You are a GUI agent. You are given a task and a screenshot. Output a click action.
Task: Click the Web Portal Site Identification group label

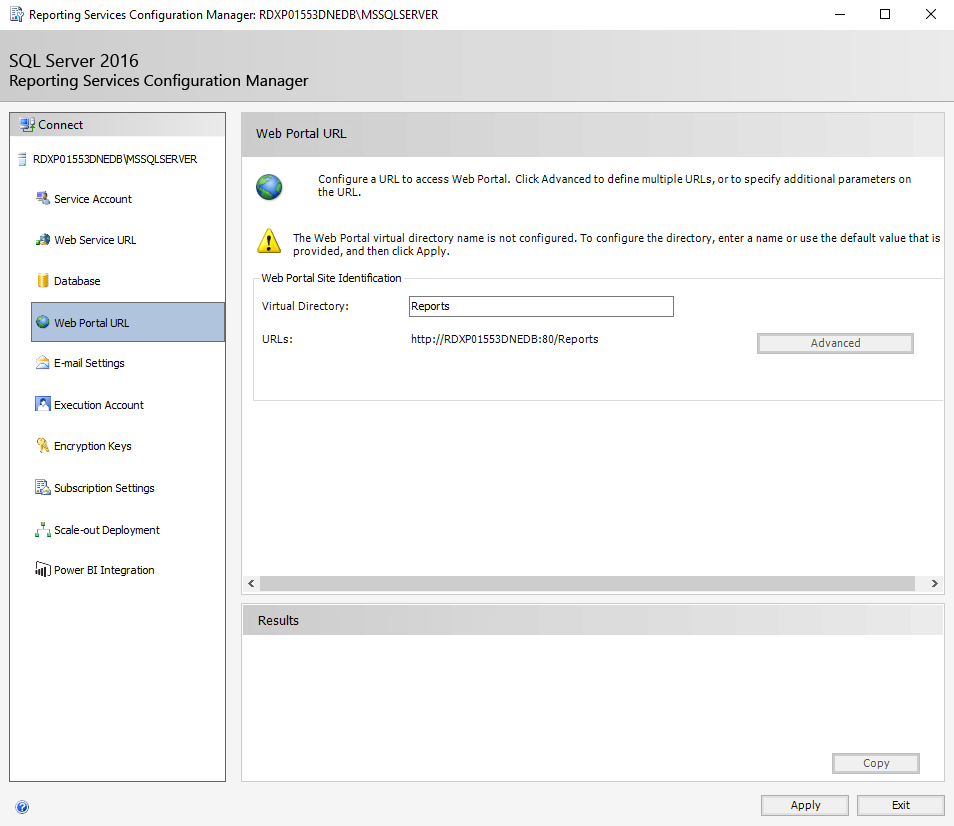point(332,278)
